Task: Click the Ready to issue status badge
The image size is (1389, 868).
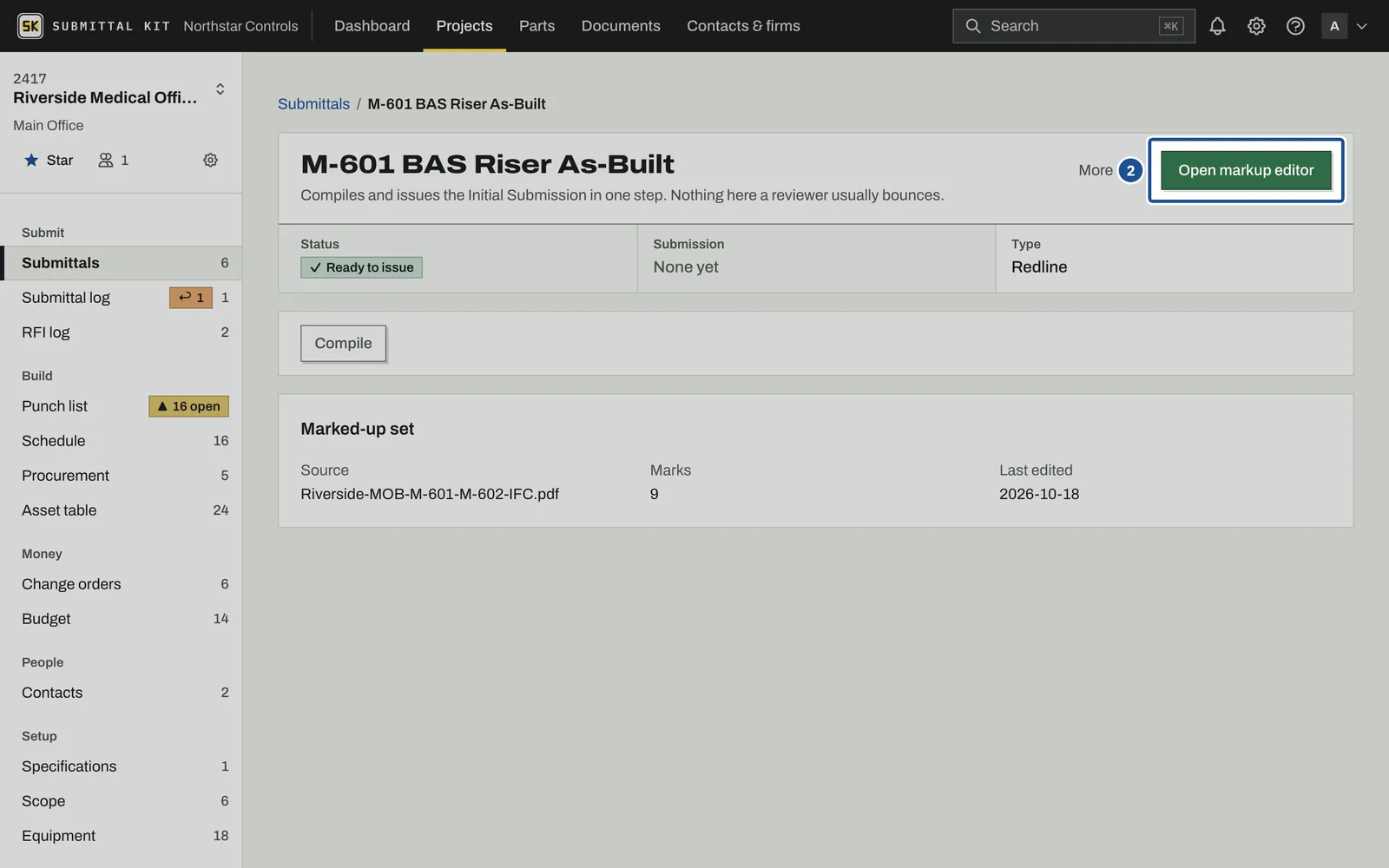Action: (361, 267)
